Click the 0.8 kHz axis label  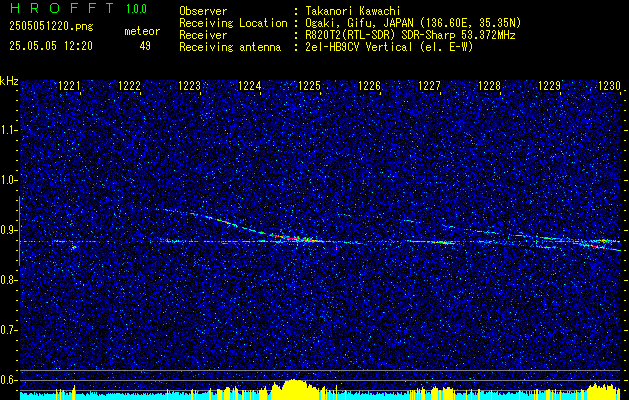click(x=9, y=280)
